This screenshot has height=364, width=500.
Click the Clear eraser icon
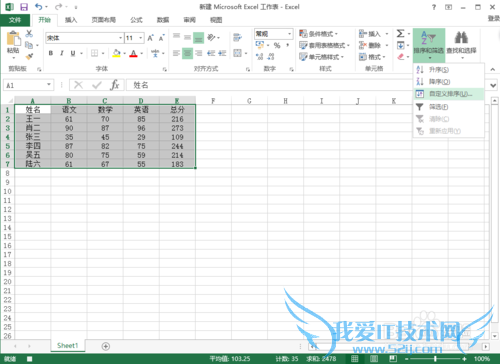click(401, 57)
